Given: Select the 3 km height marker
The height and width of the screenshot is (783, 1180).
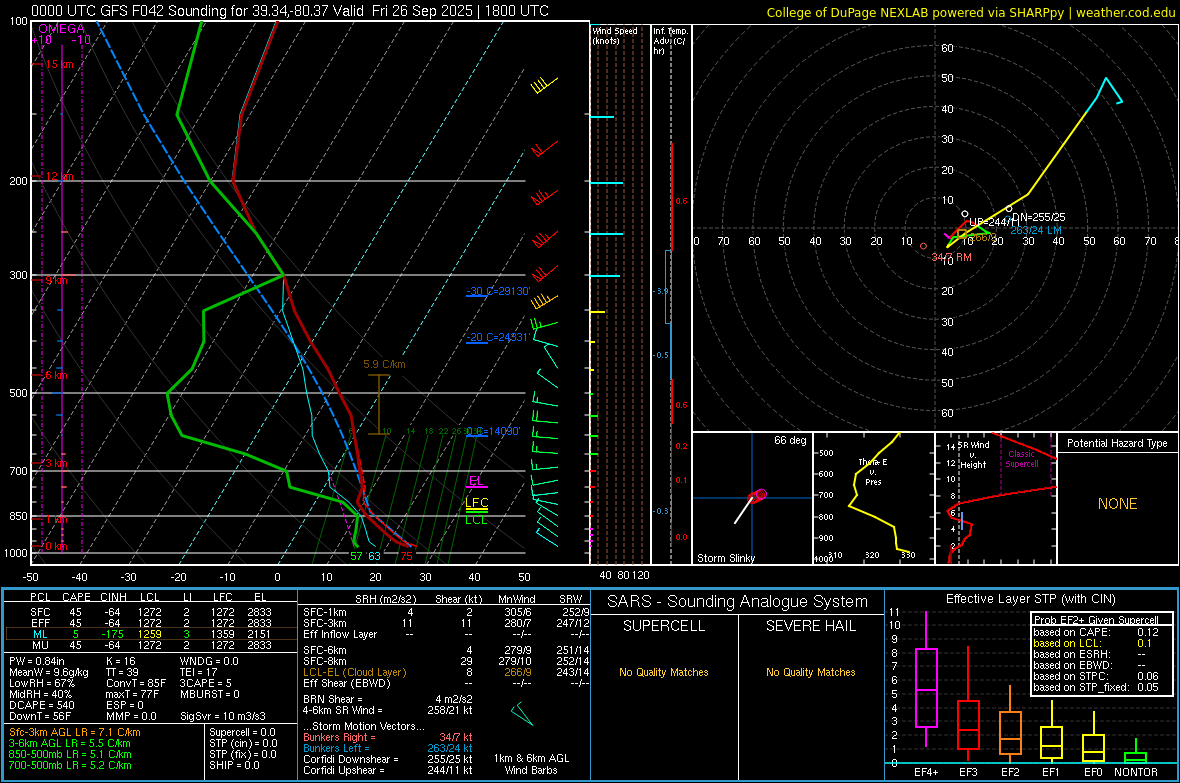Looking at the screenshot, I should [x=56, y=463].
